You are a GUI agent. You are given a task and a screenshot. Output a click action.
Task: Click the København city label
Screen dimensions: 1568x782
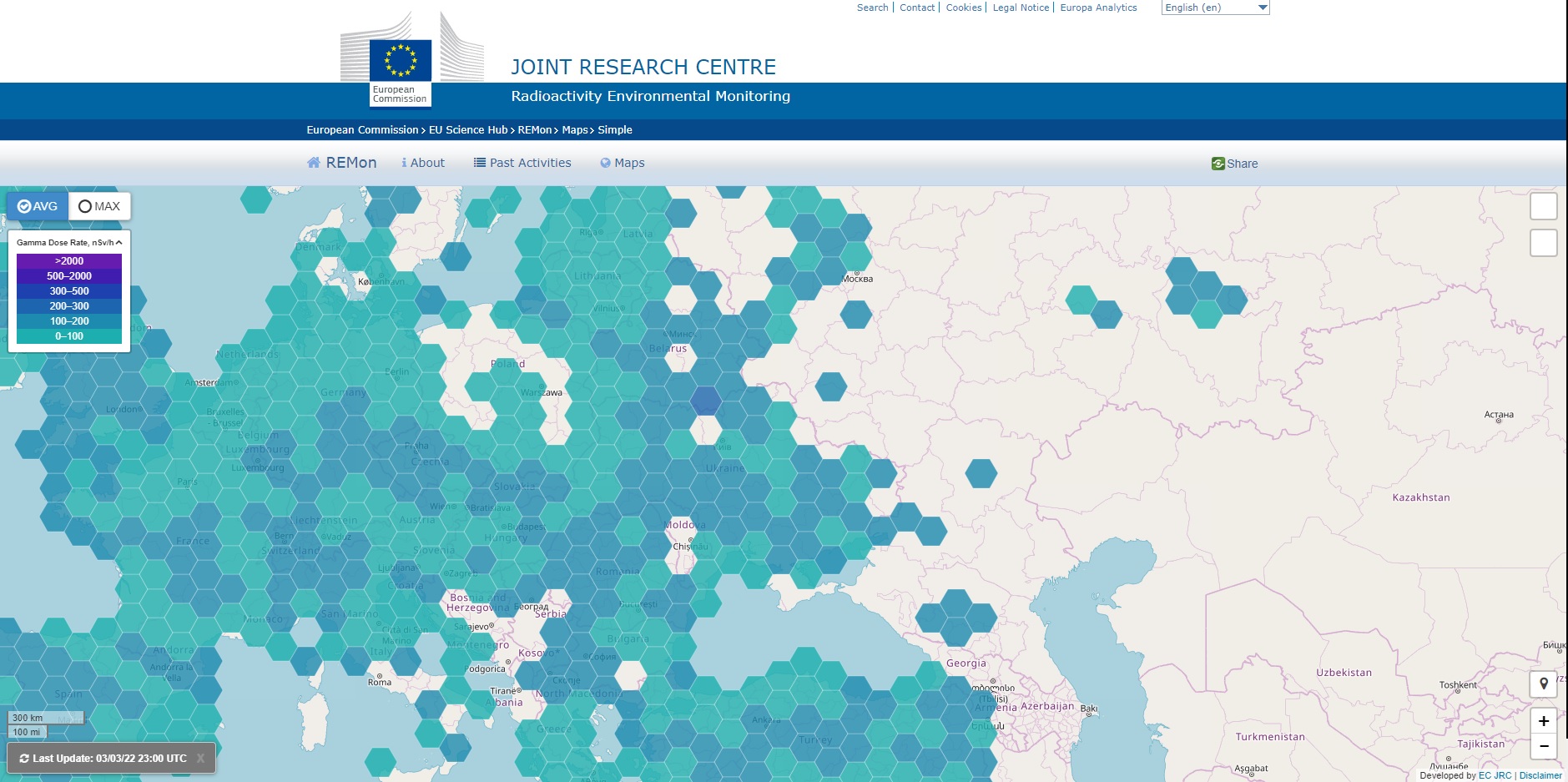pos(381,282)
